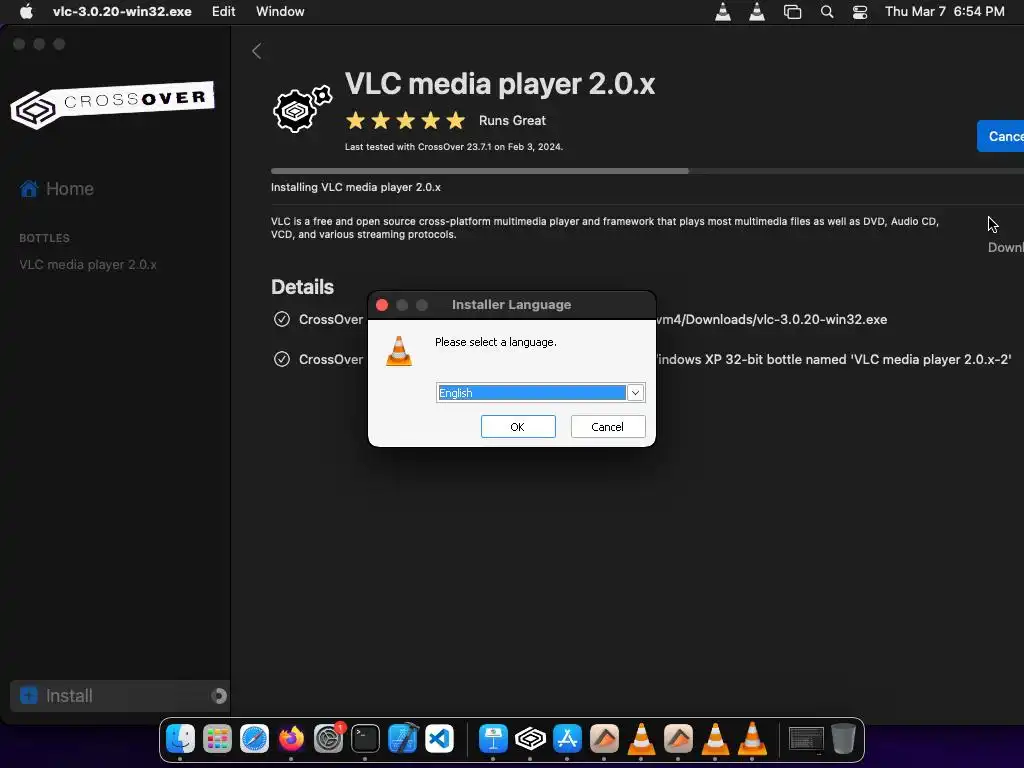The width and height of the screenshot is (1024, 768).
Task: Open Launchpad from the Dock
Action: 217,739
